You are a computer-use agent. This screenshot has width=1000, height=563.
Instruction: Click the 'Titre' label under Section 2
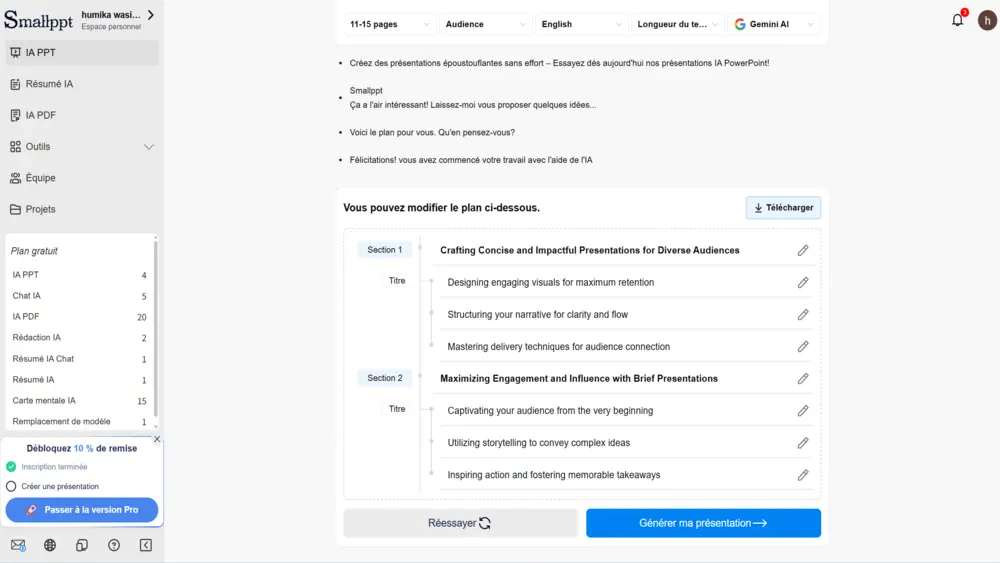397,409
